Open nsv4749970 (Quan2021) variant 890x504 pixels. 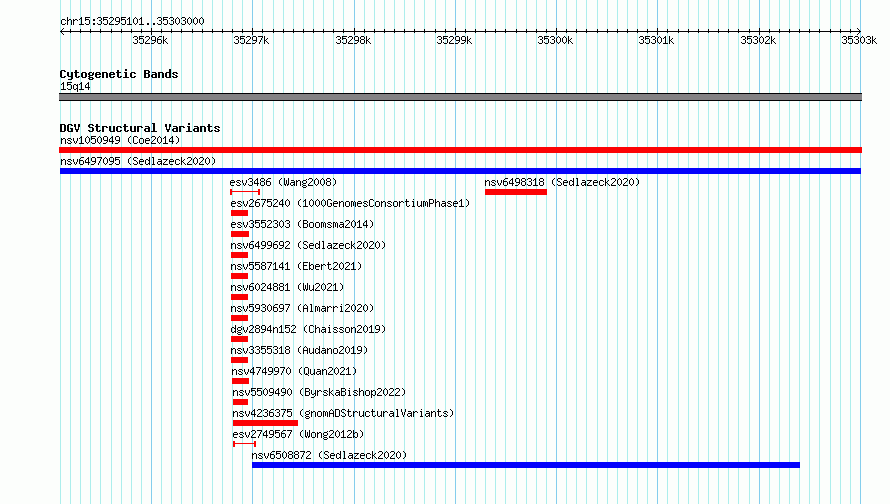[x=294, y=371]
